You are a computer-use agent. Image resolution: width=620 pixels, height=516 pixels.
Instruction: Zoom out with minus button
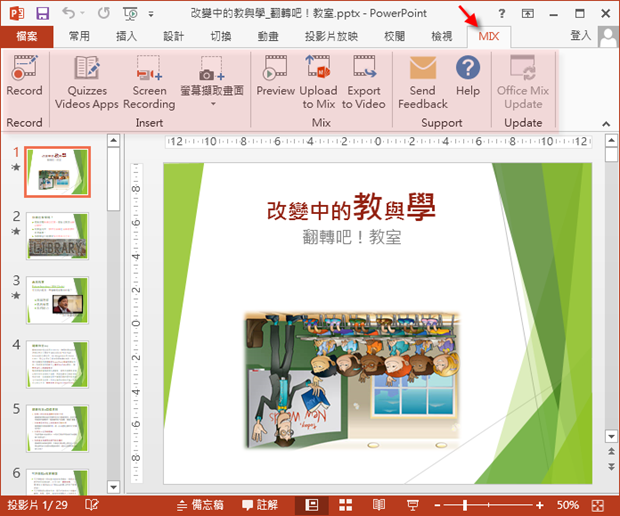click(437, 505)
